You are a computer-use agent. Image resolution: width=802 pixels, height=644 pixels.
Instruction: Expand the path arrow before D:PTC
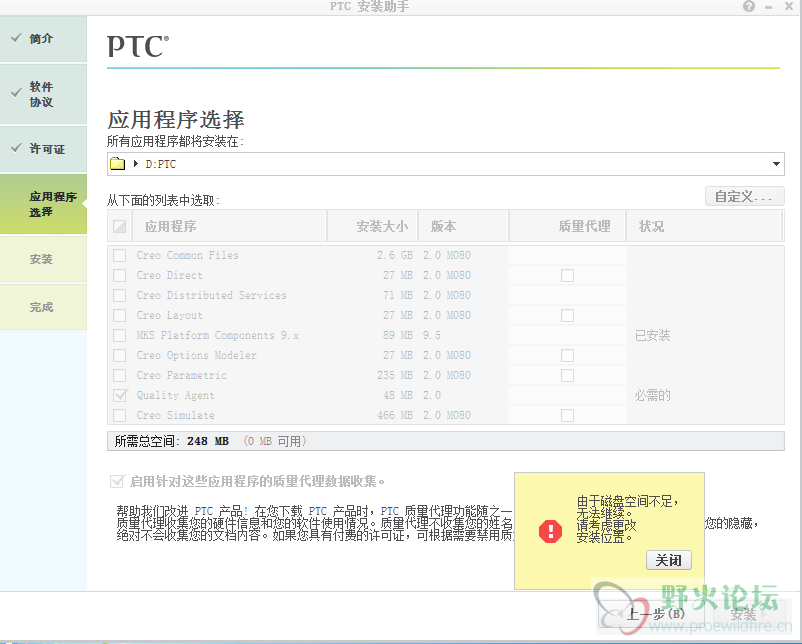click(x=136, y=164)
